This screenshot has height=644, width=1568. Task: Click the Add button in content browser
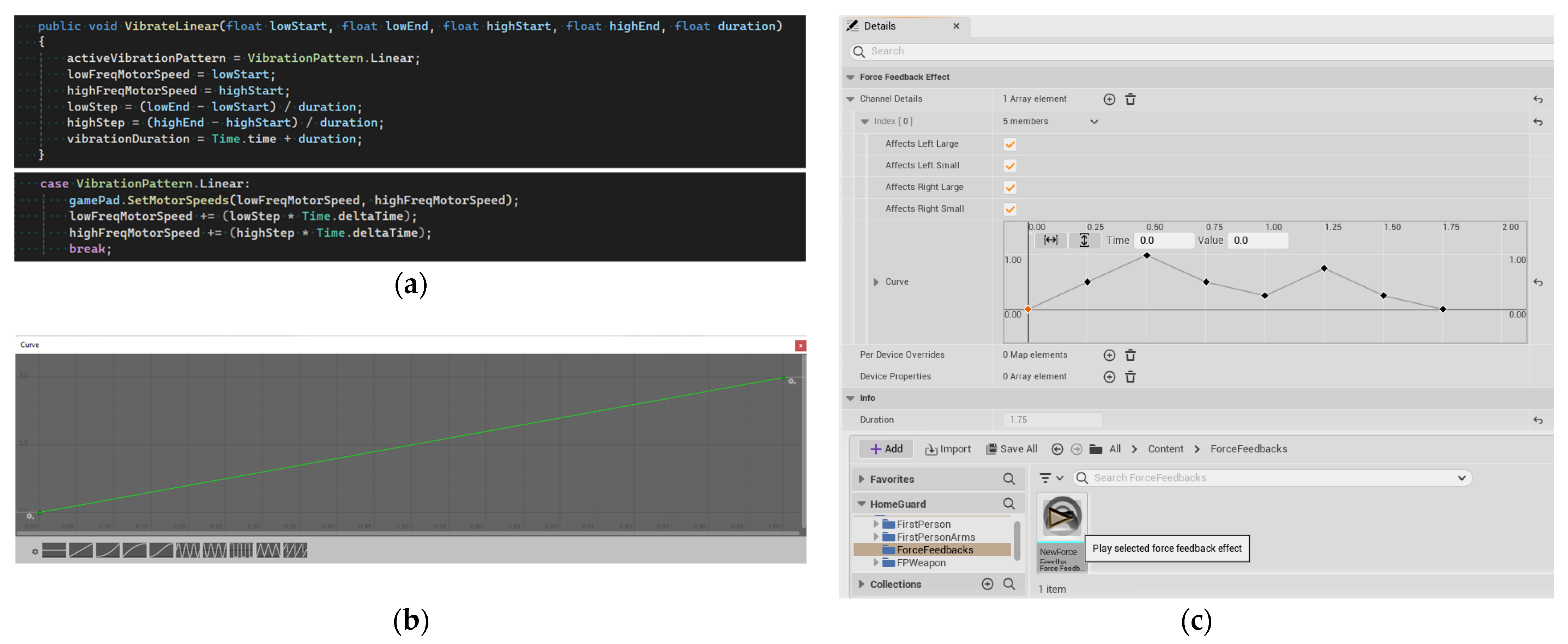coord(886,449)
